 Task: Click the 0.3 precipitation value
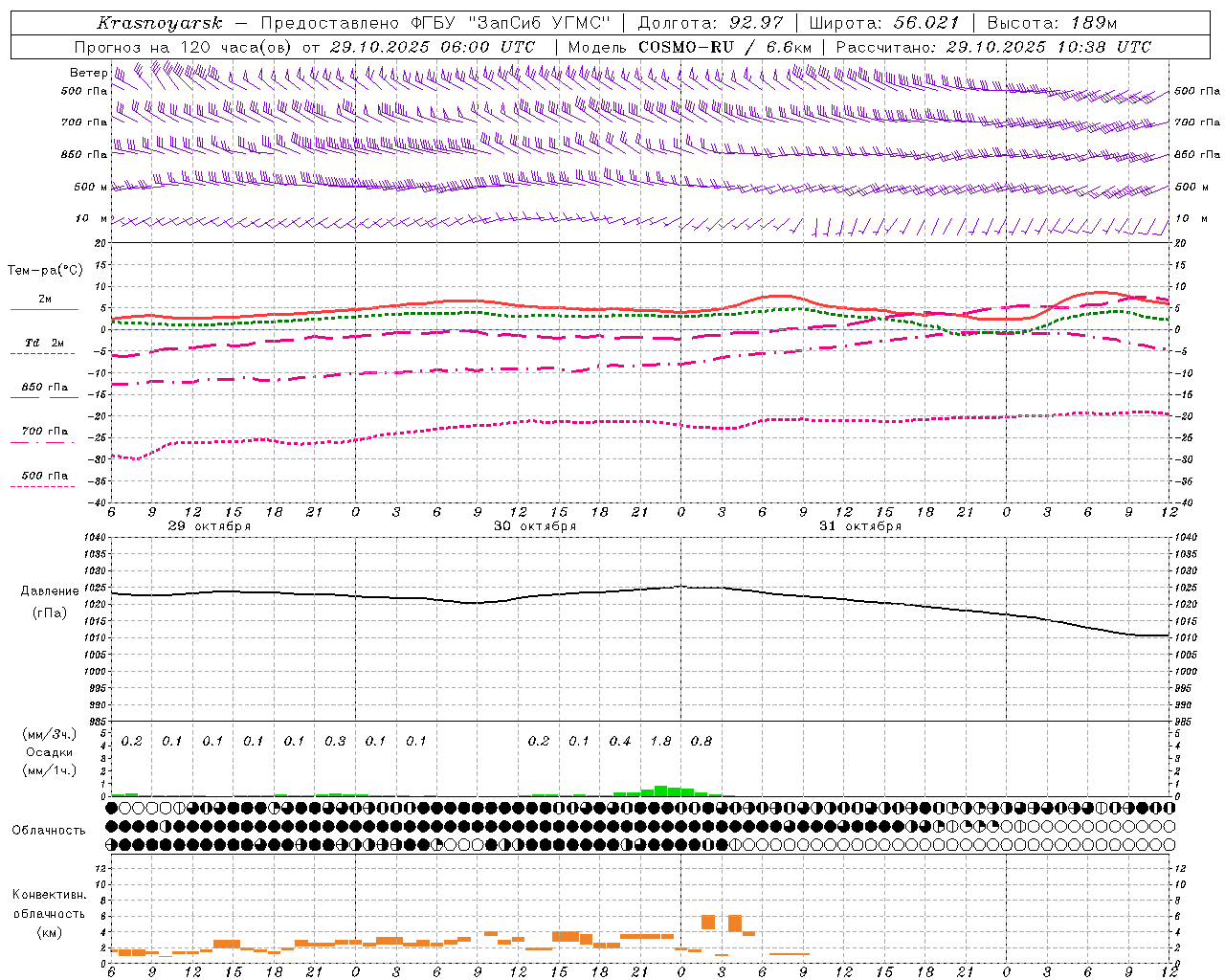click(335, 741)
